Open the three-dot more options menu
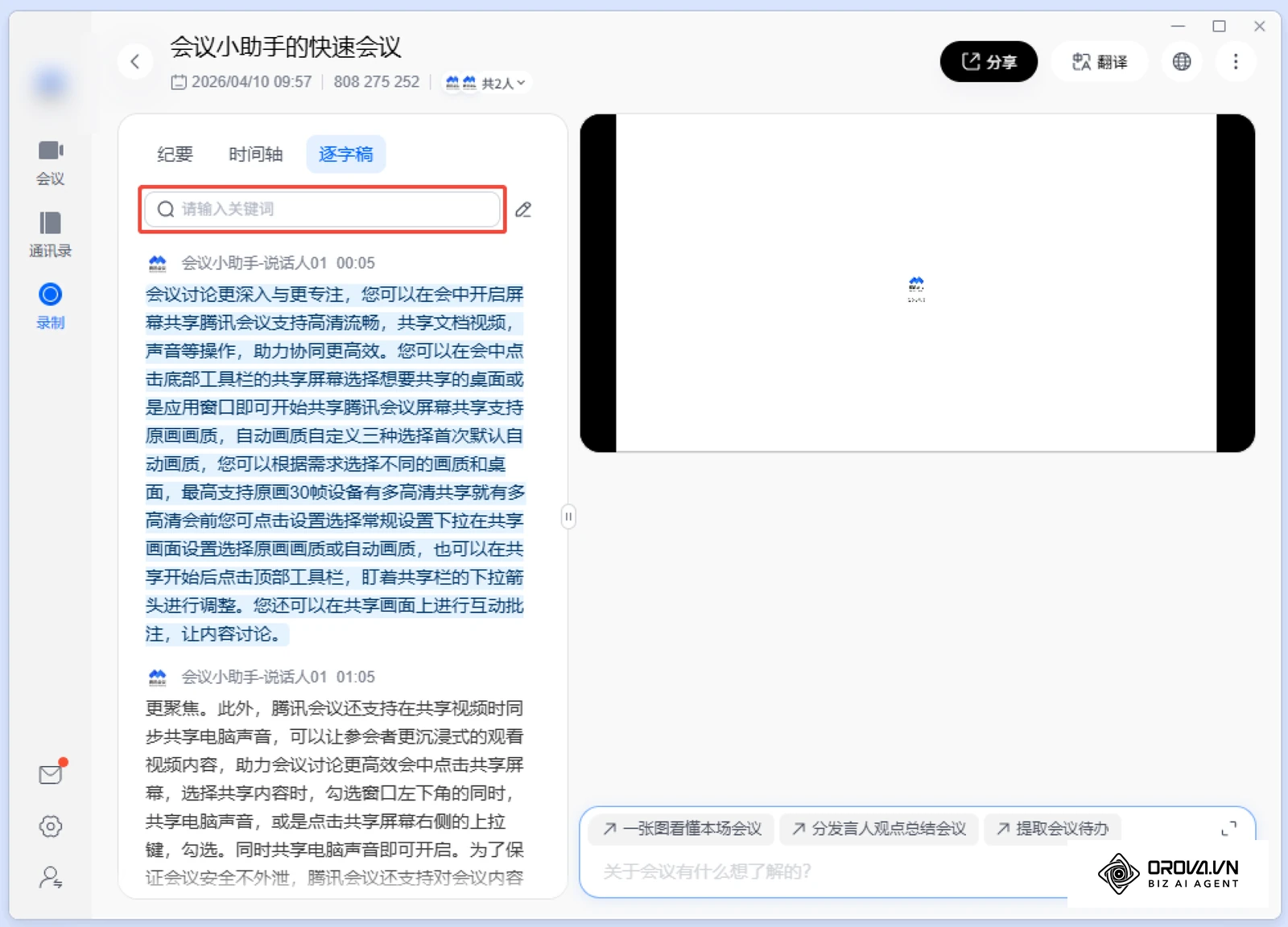This screenshot has height=927, width=1288. click(x=1236, y=61)
